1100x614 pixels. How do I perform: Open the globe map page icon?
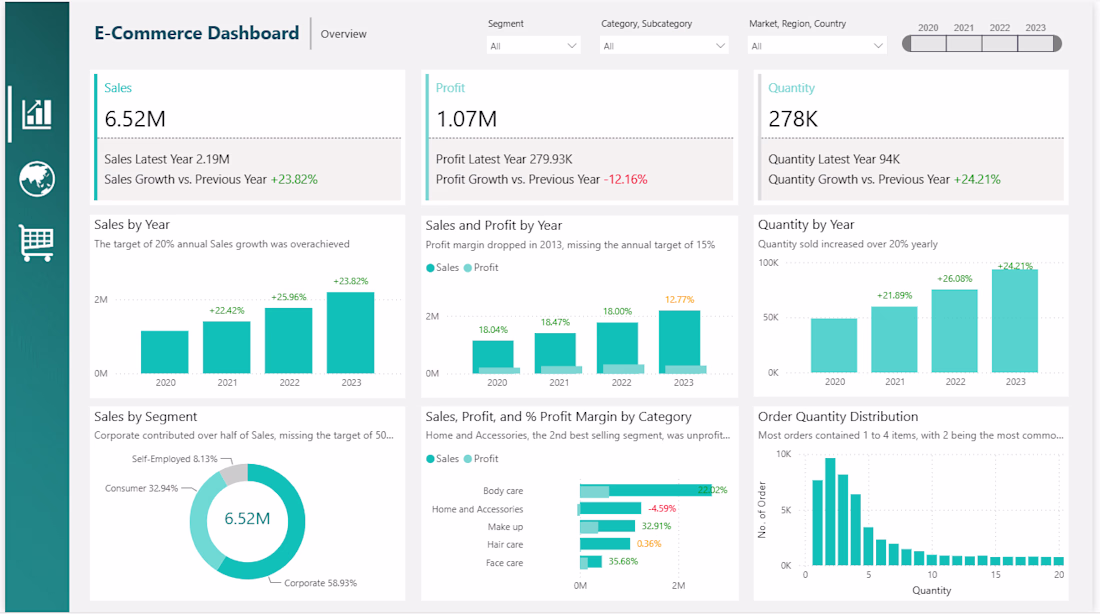pos(36,179)
